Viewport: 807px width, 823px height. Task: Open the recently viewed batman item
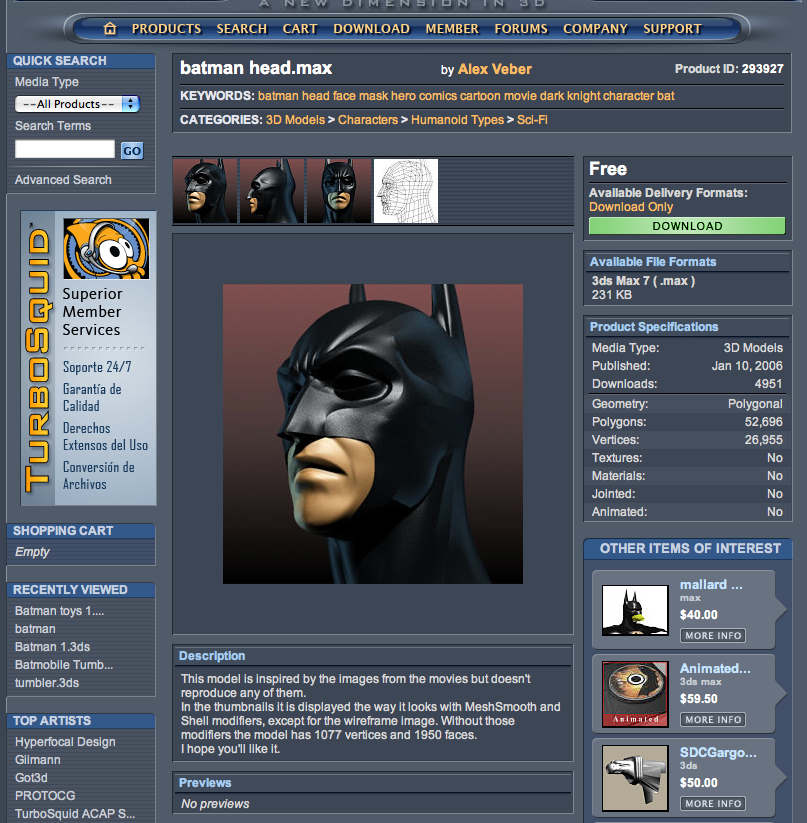tap(35, 629)
